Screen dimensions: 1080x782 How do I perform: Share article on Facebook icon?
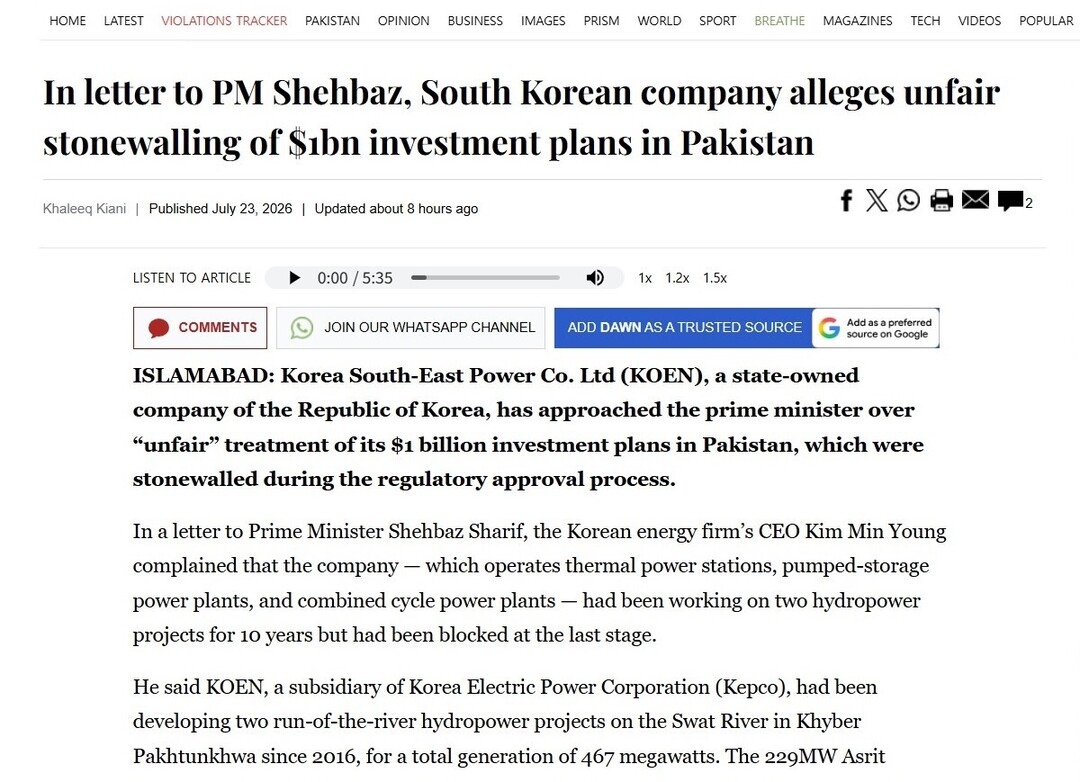tap(847, 200)
